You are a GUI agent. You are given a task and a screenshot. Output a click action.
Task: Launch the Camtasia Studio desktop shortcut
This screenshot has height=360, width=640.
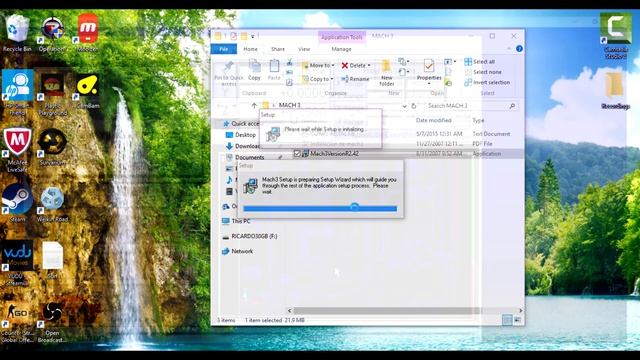pyautogui.click(x=616, y=35)
